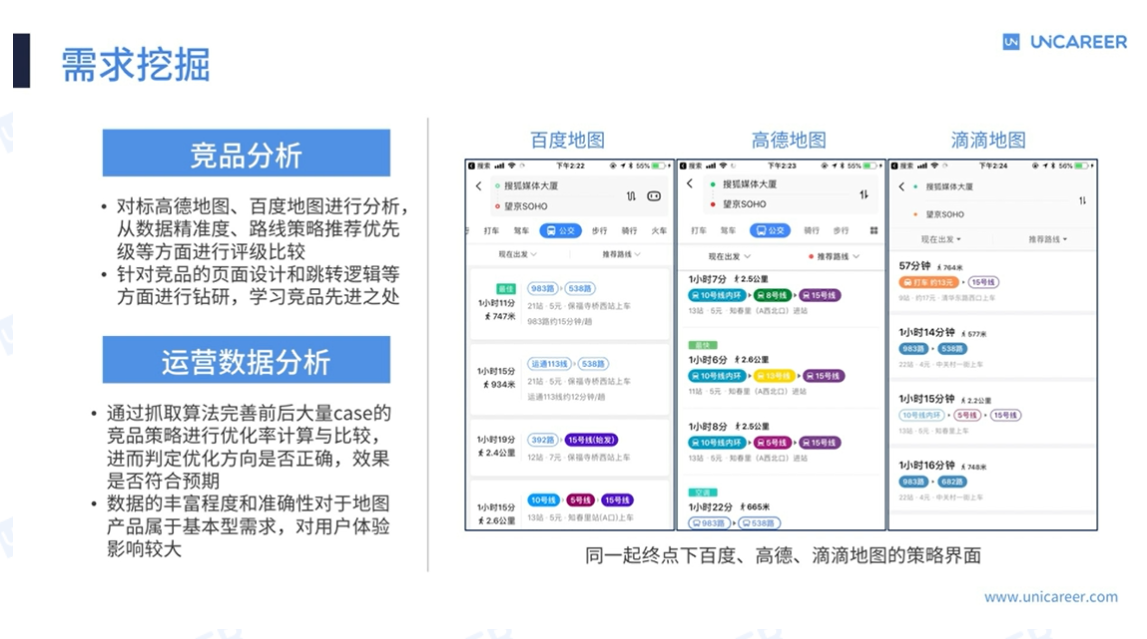The height and width of the screenshot is (639, 1147).
Task: Click the 15号线(始发) badge in 百度地图
Action: 592,440
